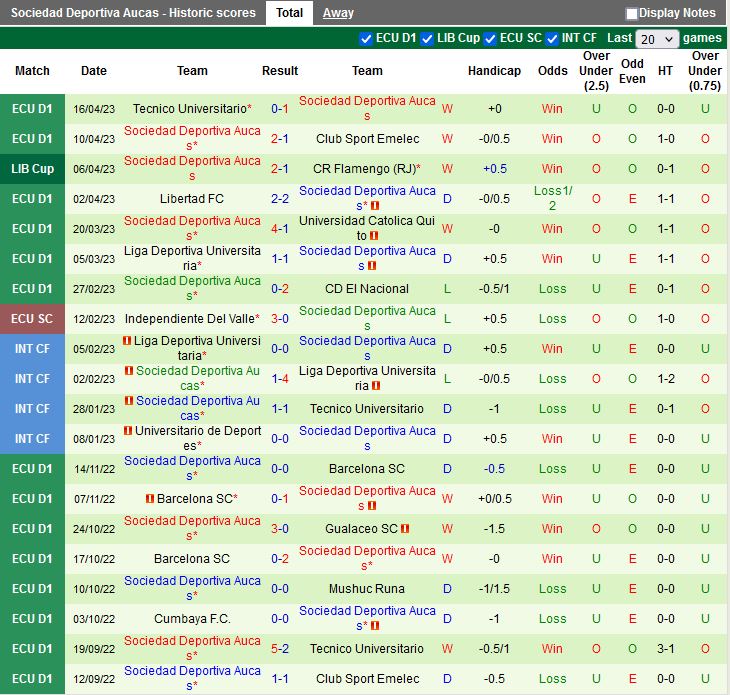Click the LIB Cup match label
This screenshot has height=695, width=730.
coord(32,169)
